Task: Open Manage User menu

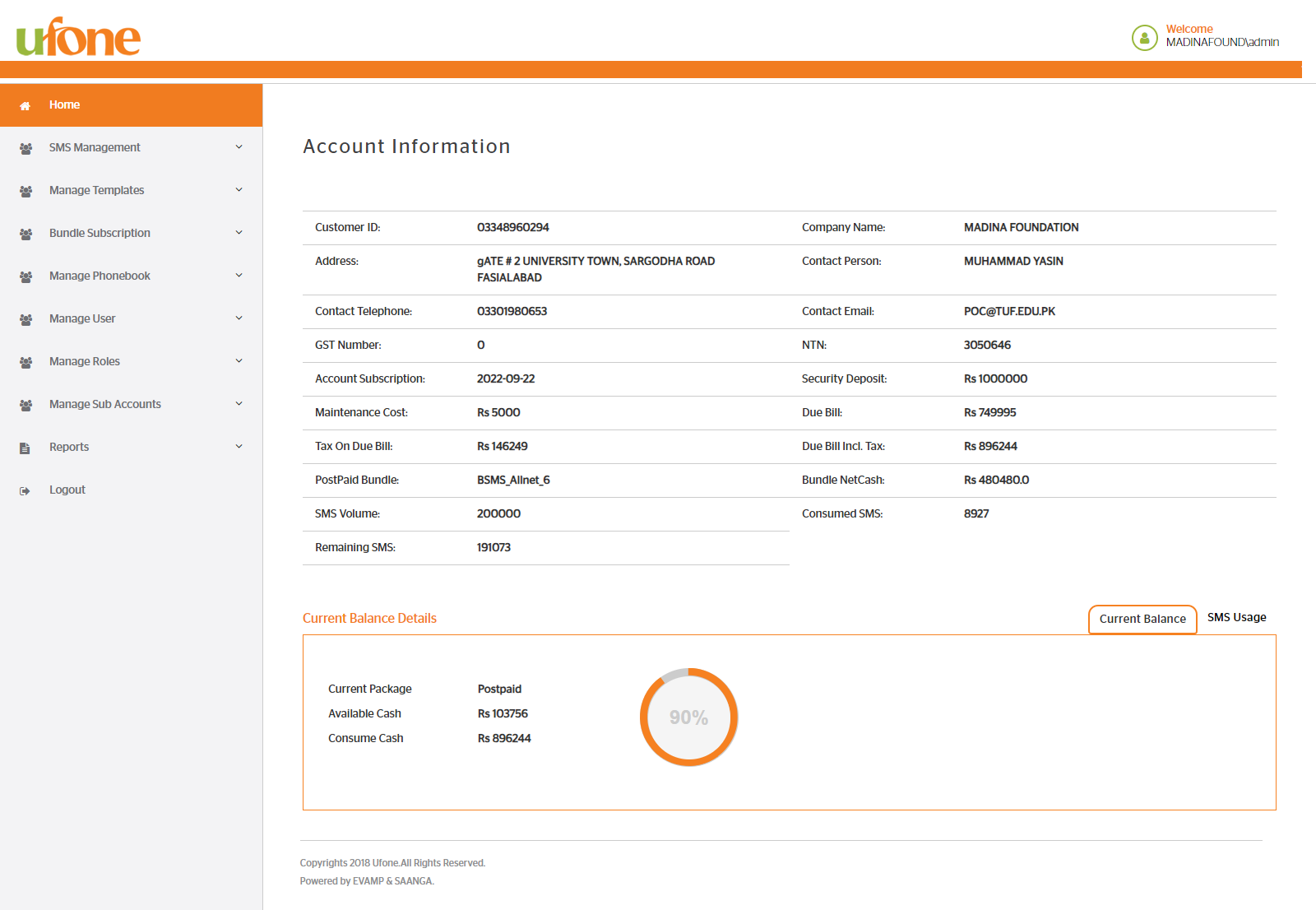Action: (x=132, y=319)
